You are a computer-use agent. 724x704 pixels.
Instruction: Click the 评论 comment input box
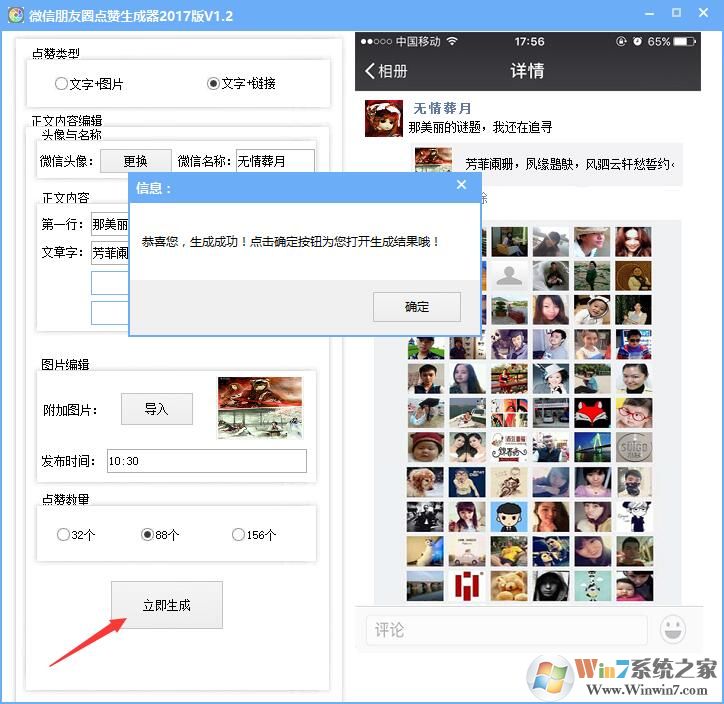507,630
